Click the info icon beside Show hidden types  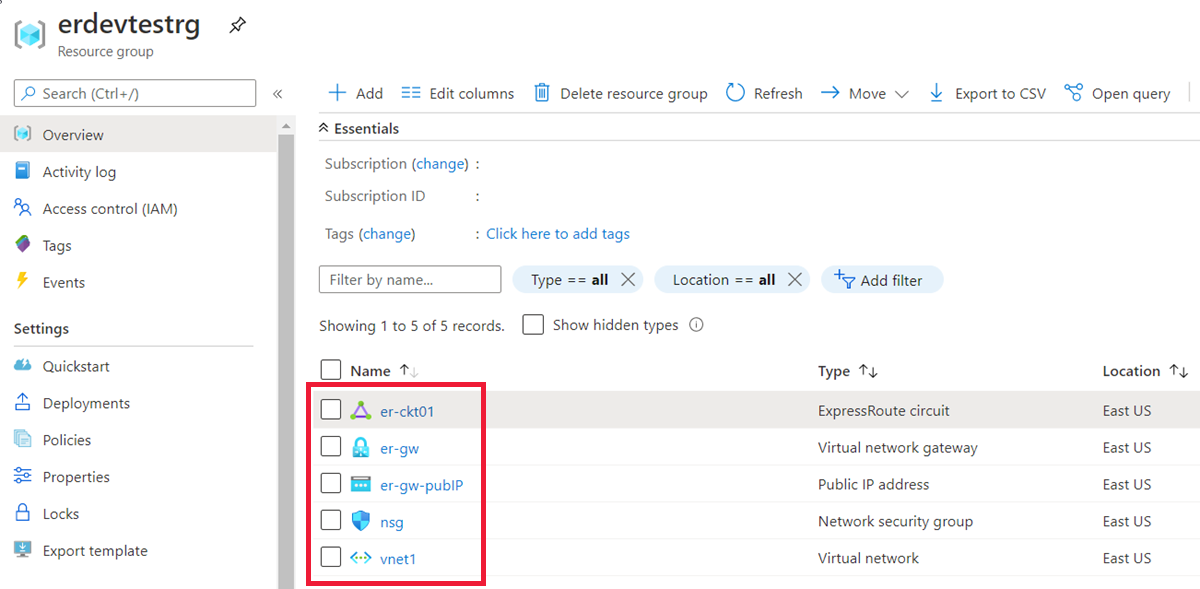(x=697, y=325)
